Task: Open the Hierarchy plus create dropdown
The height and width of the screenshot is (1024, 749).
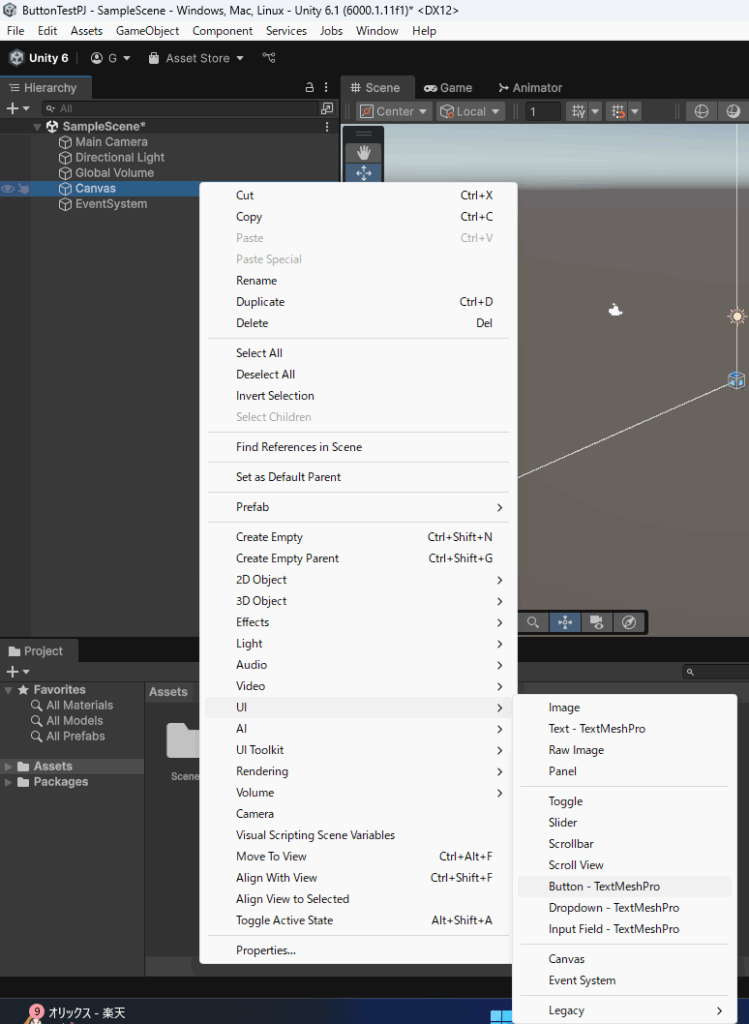Action: [x=18, y=108]
